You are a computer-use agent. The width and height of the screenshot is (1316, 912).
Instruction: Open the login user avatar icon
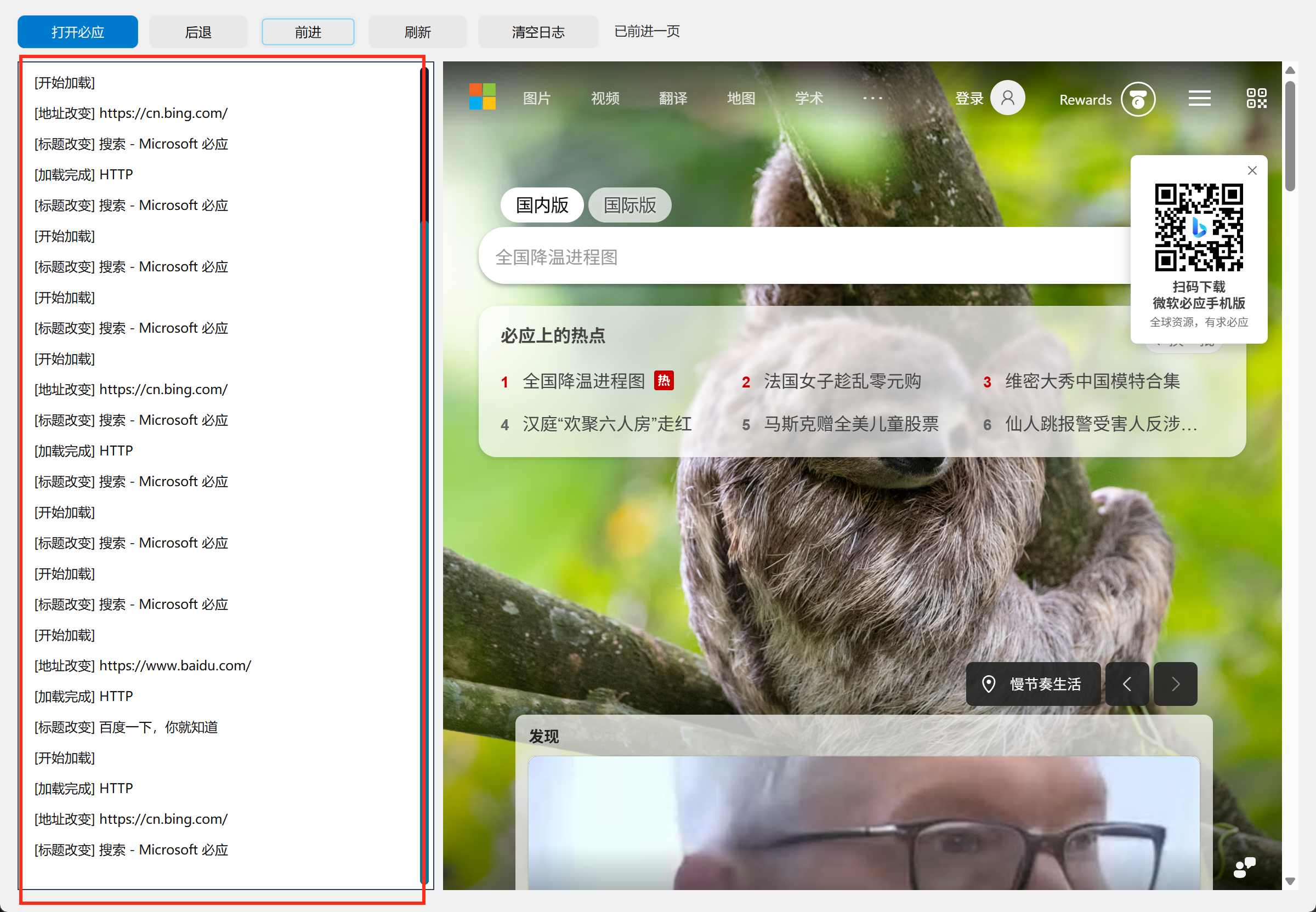point(1007,98)
